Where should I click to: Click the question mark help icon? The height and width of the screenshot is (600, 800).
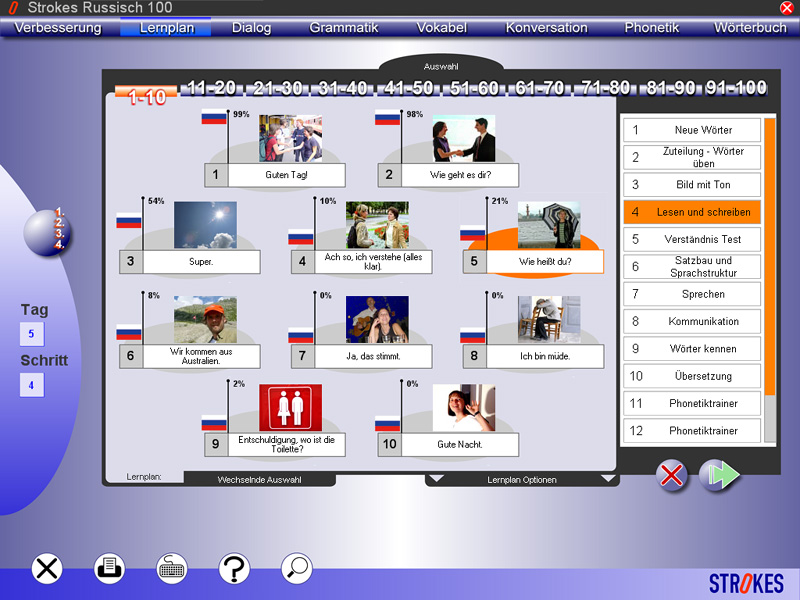pyautogui.click(x=234, y=568)
